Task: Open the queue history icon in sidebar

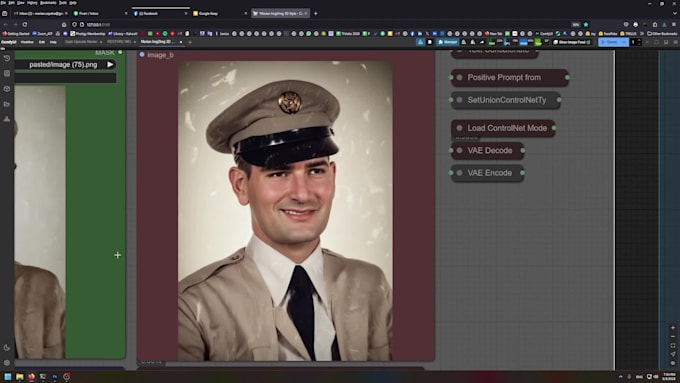Action: (x=7, y=58)
